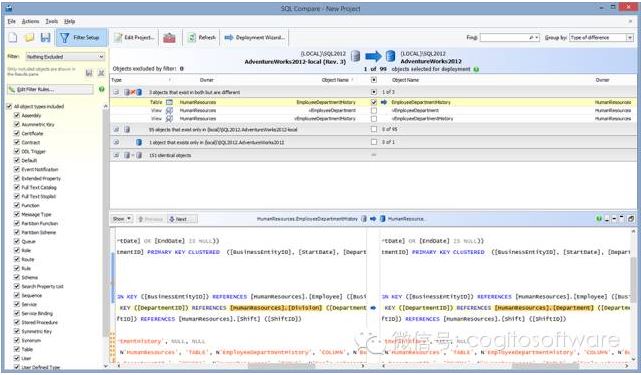Click the green help icon beside Edit Filter Rules
The height and width of the screenshot is (375, 641).
tap(101, 89)
